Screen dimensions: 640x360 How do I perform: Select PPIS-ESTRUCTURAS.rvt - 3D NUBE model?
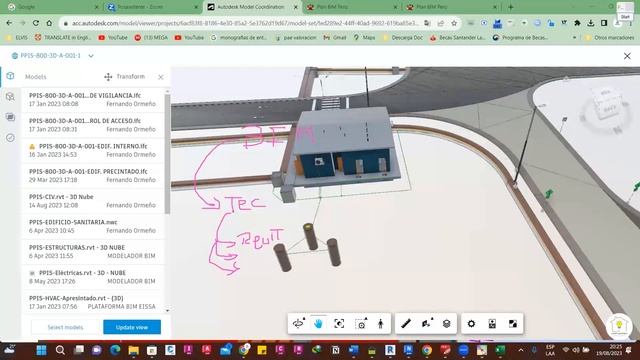pyautogui.click(x=93, y=251)
